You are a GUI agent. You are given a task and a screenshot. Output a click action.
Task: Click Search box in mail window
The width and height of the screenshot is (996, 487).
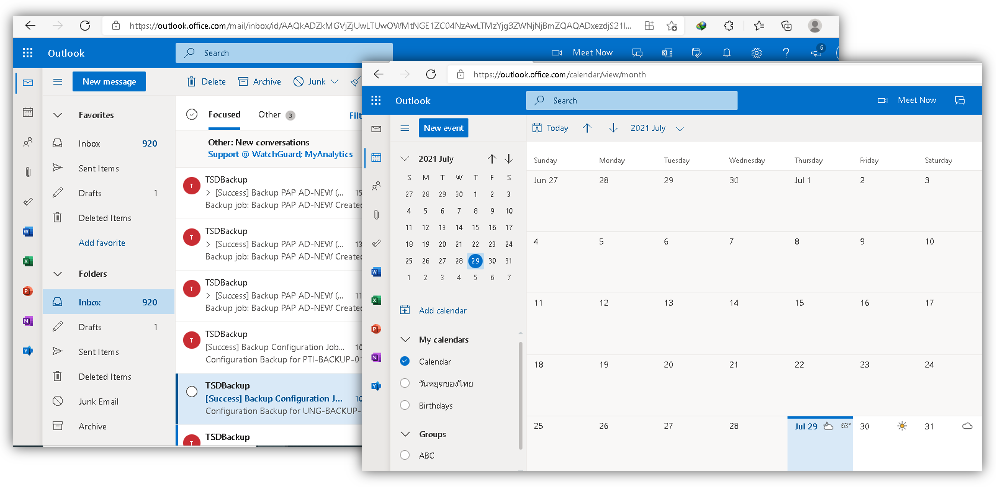[285, 53]
